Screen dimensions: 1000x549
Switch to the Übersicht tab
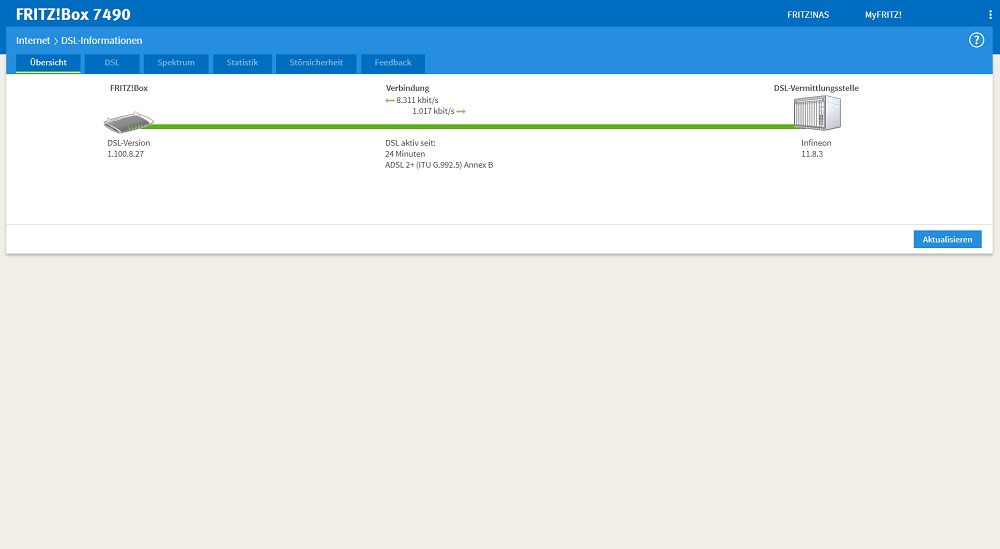(x=48, y=62)
